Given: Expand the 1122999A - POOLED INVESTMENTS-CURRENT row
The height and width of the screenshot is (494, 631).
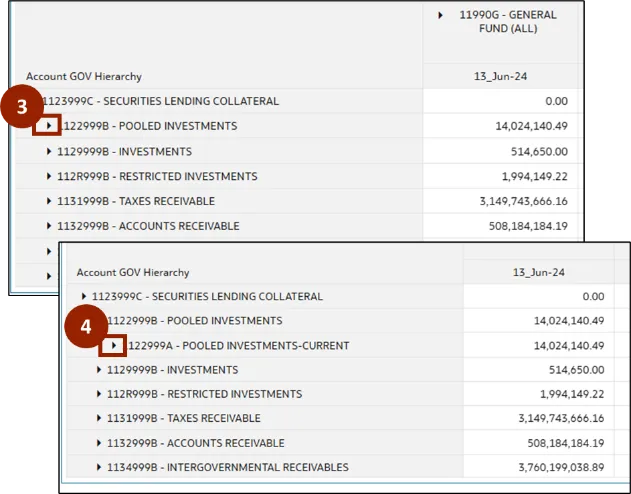Looking at the screenshot, I should point(114,345).
